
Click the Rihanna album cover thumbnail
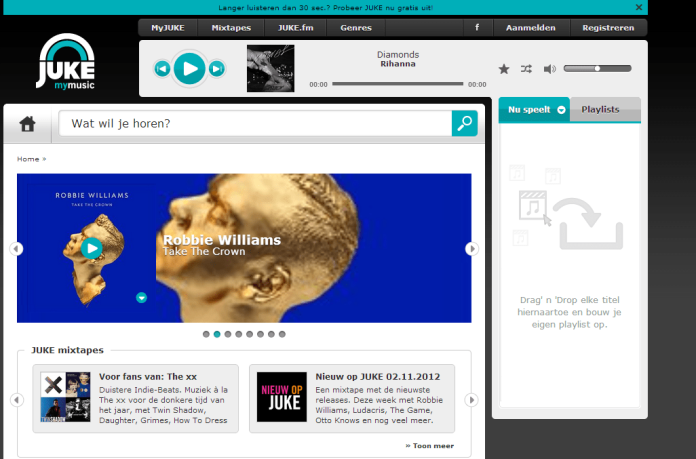pos(270,68)
